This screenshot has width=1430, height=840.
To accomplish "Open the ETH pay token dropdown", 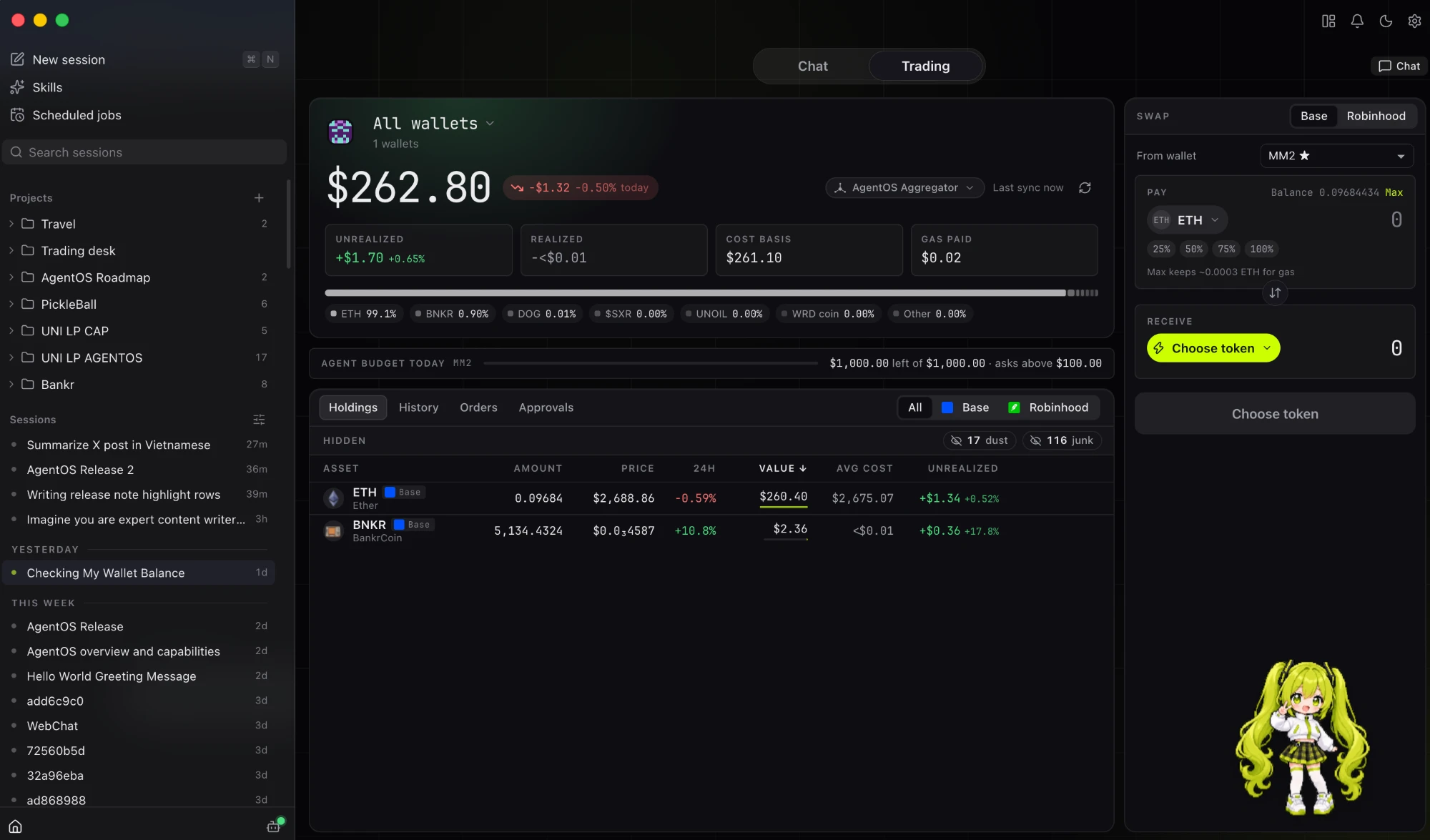I will click(1187, 220).
